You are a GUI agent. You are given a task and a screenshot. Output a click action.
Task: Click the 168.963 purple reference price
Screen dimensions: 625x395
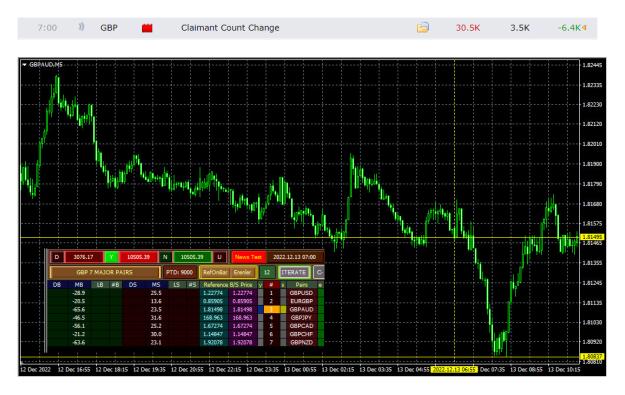pos(242,318)
